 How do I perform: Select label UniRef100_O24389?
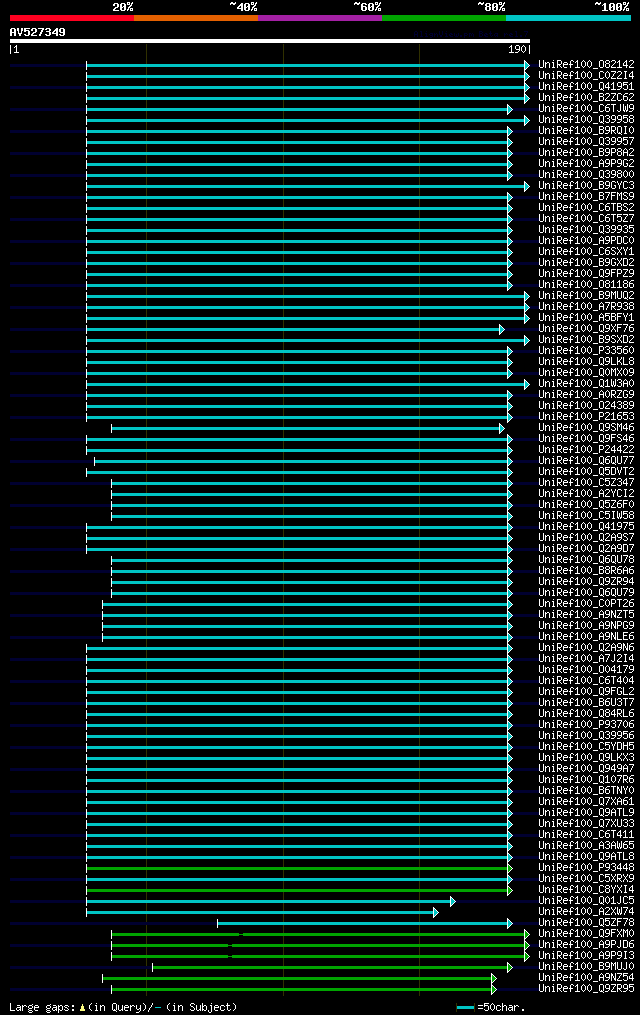(x=586, y=405)
